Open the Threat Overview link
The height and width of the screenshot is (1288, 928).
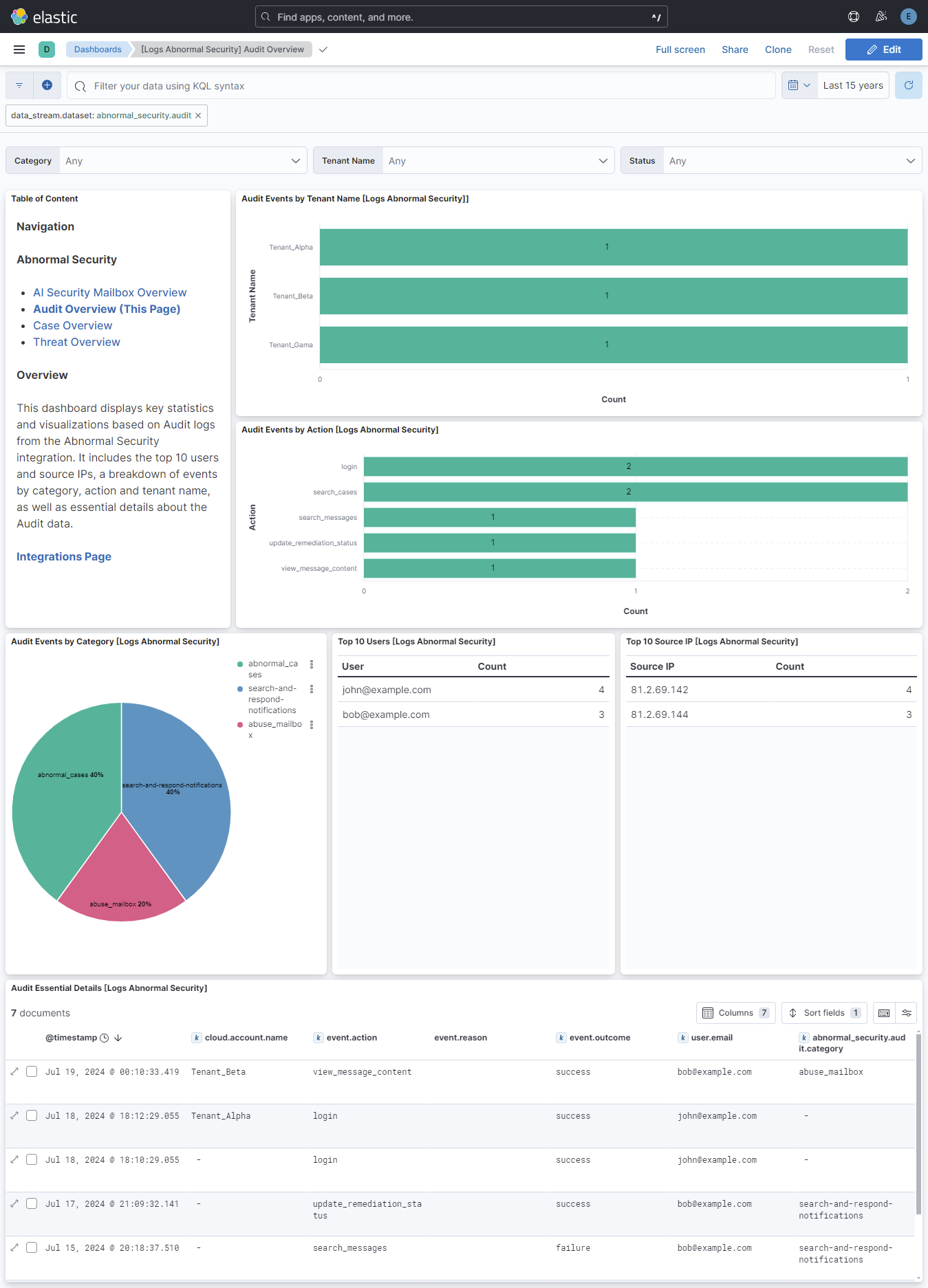pyautogui.click(x=76, y=342)
